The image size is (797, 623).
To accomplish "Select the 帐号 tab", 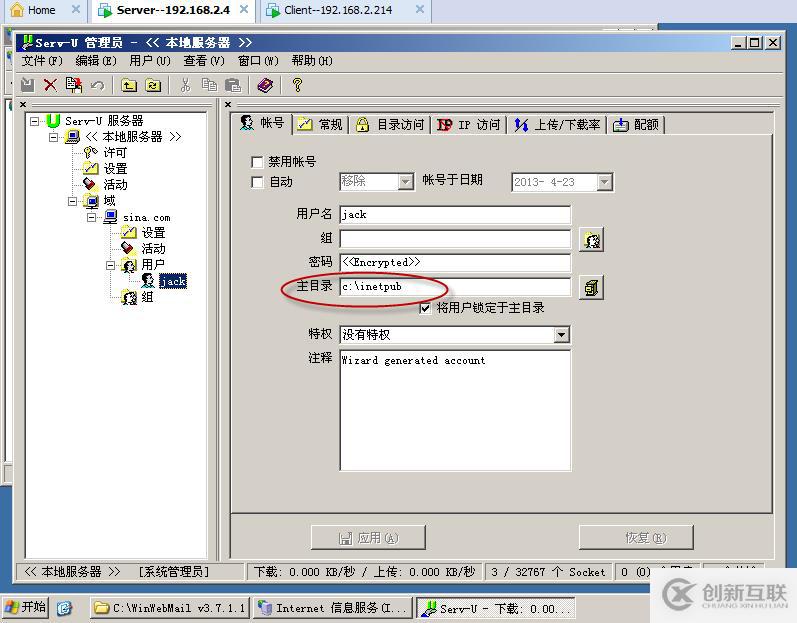I will [263, 123].
